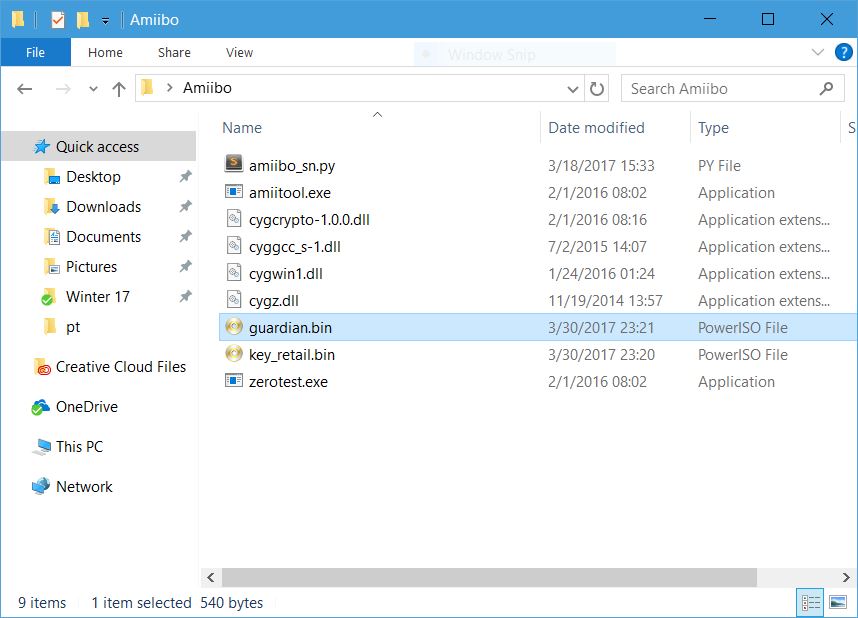Open Desktop in the navigation pane
This screenshot has width=858, height=618.
(93, 177)
